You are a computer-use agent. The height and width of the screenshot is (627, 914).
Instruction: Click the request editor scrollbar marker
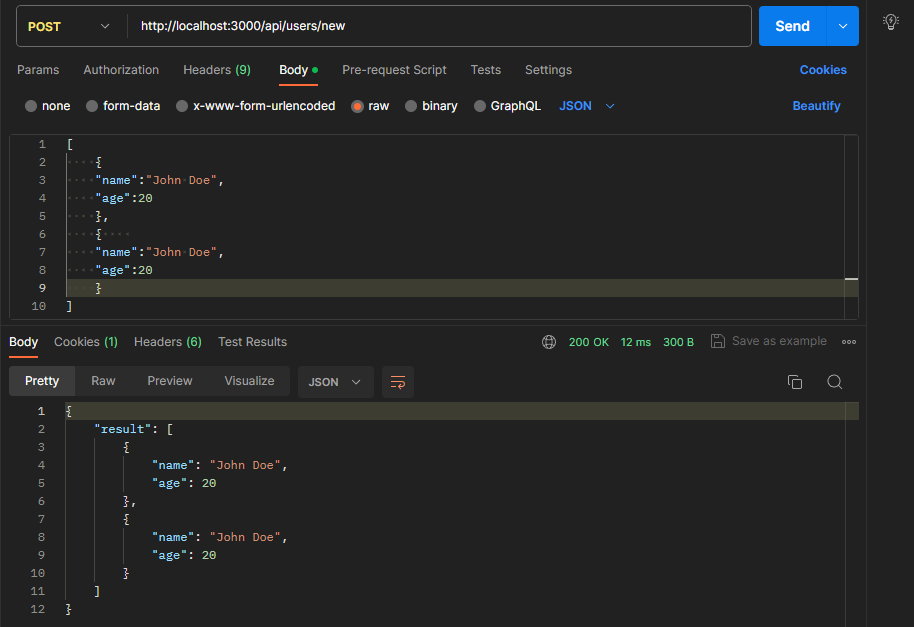(x=851, y=279)
